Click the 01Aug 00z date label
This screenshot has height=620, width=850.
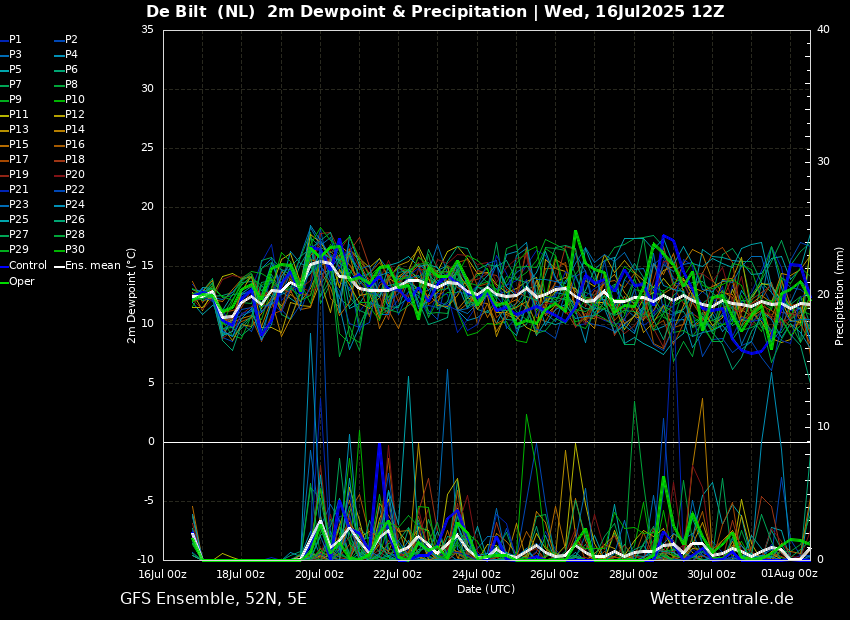tap(789, 574)
